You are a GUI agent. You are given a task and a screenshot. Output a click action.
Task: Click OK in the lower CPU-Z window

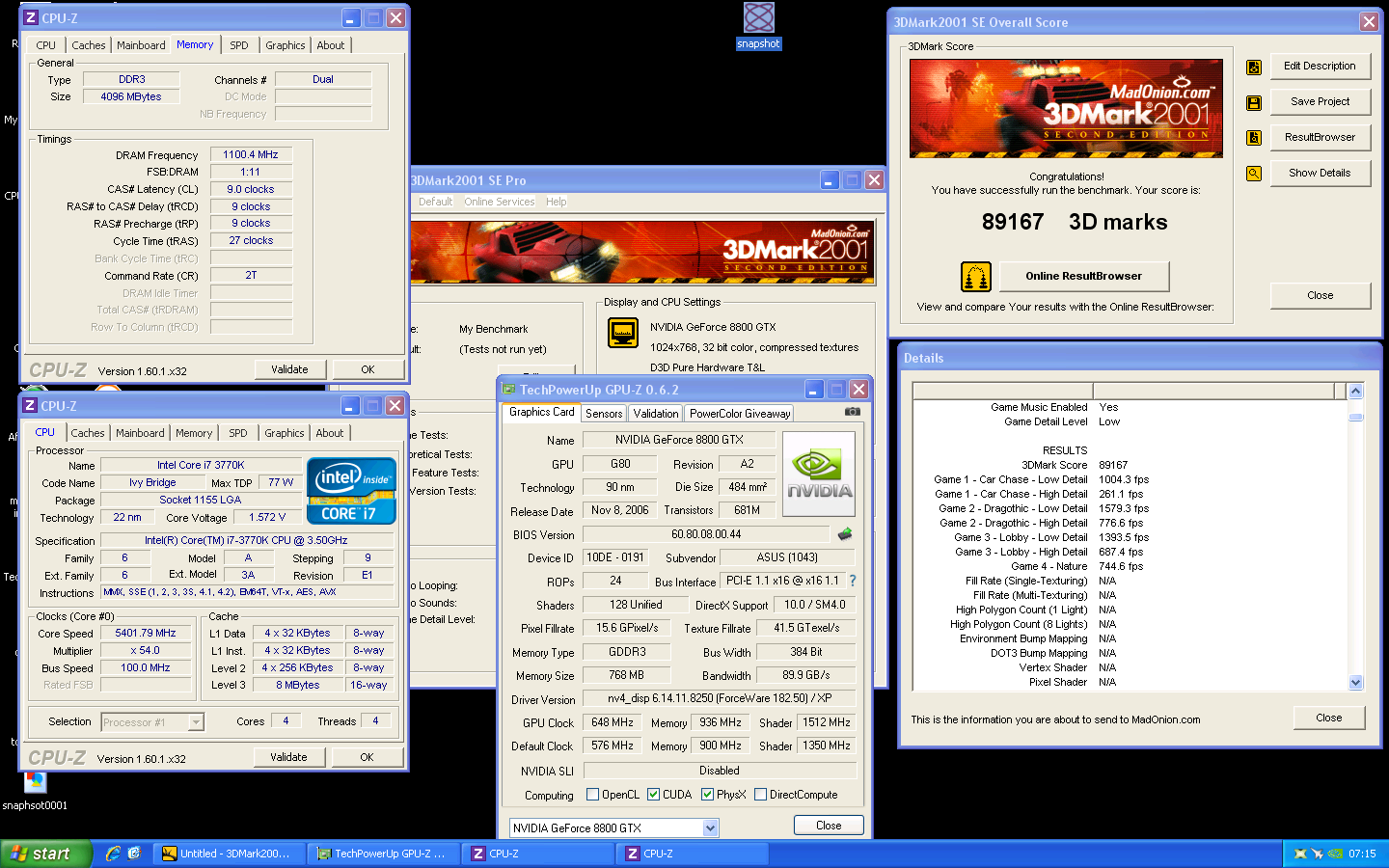click(367, 757)
